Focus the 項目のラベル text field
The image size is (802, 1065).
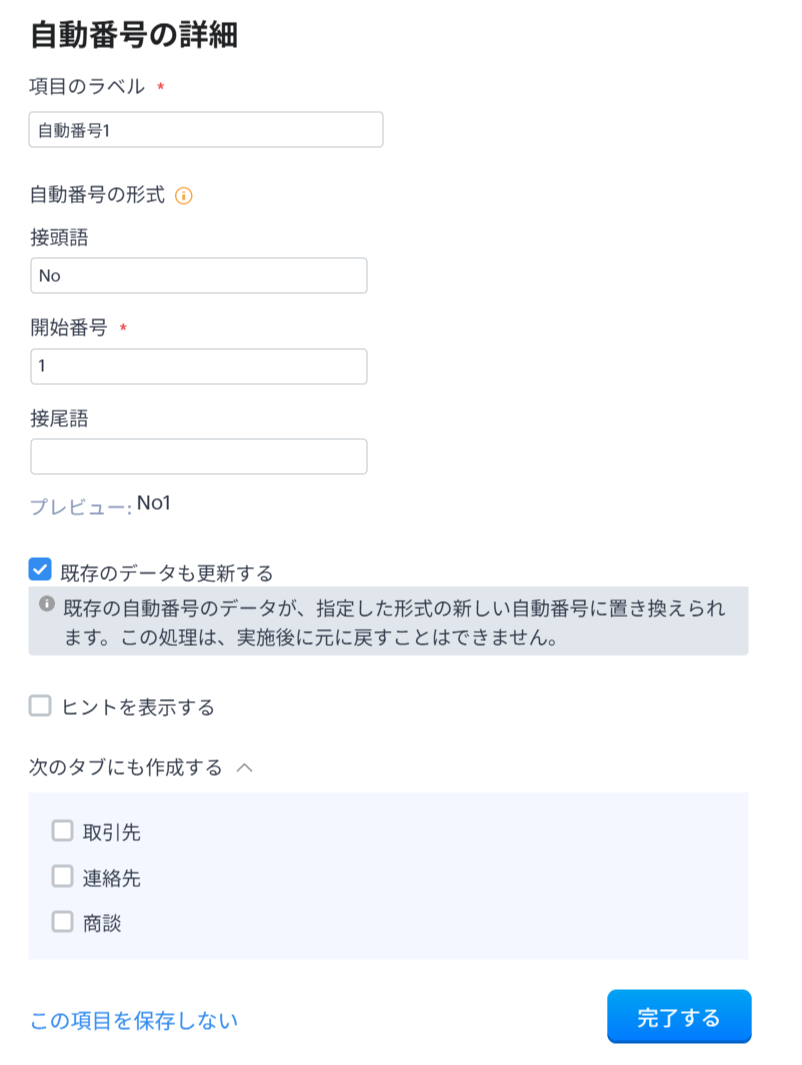pyautogui.click(x=206, y=130)
